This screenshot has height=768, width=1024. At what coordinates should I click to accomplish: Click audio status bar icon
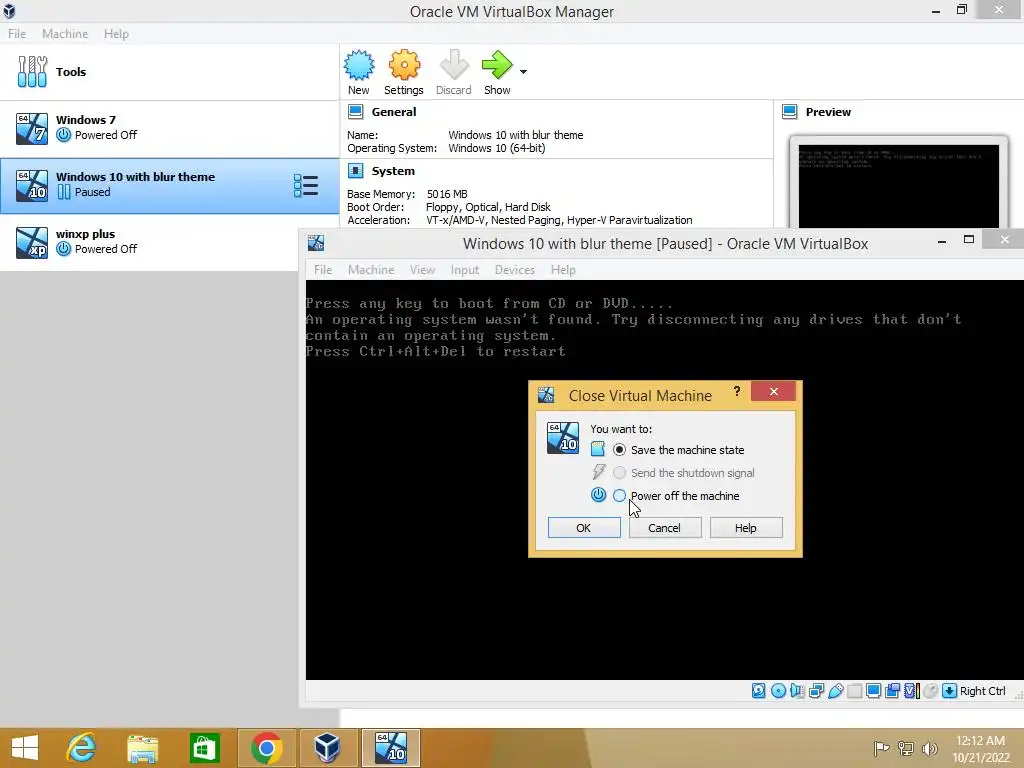797,691
